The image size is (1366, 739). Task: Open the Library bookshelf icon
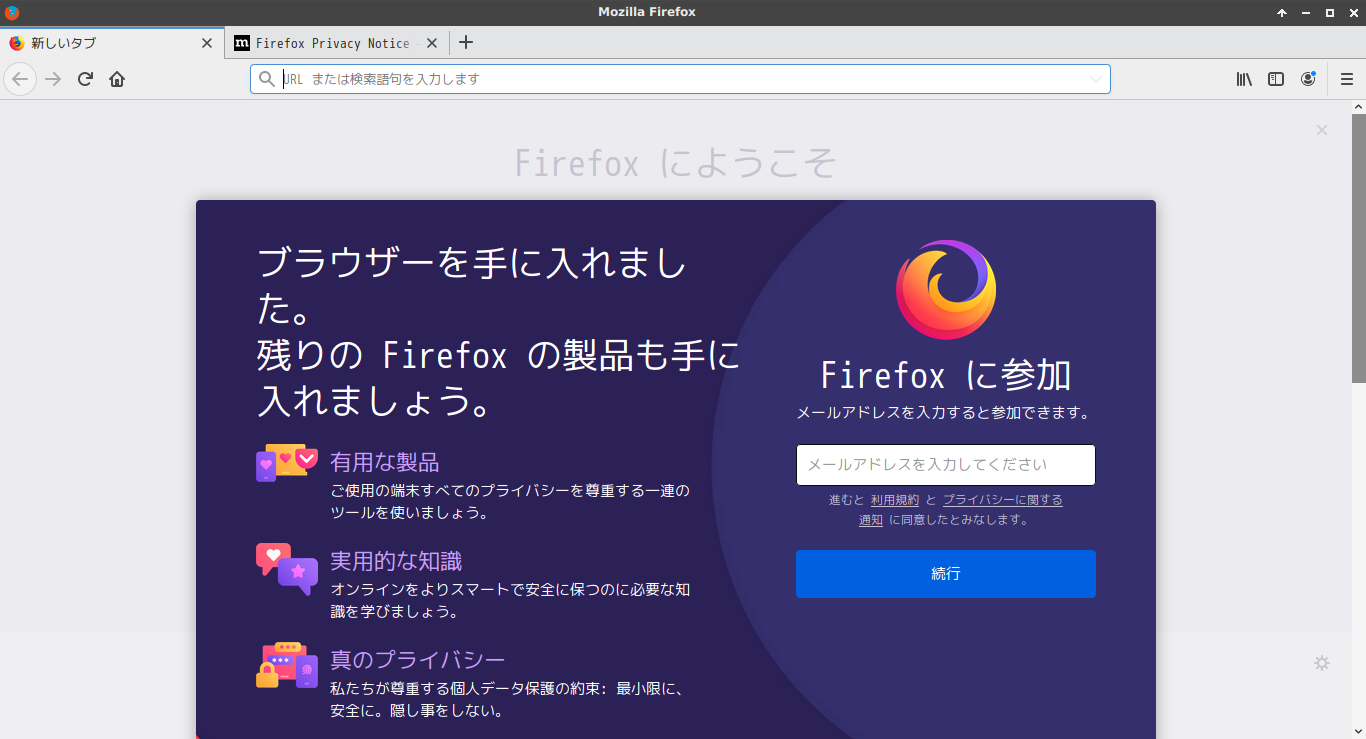[1244, 79]
